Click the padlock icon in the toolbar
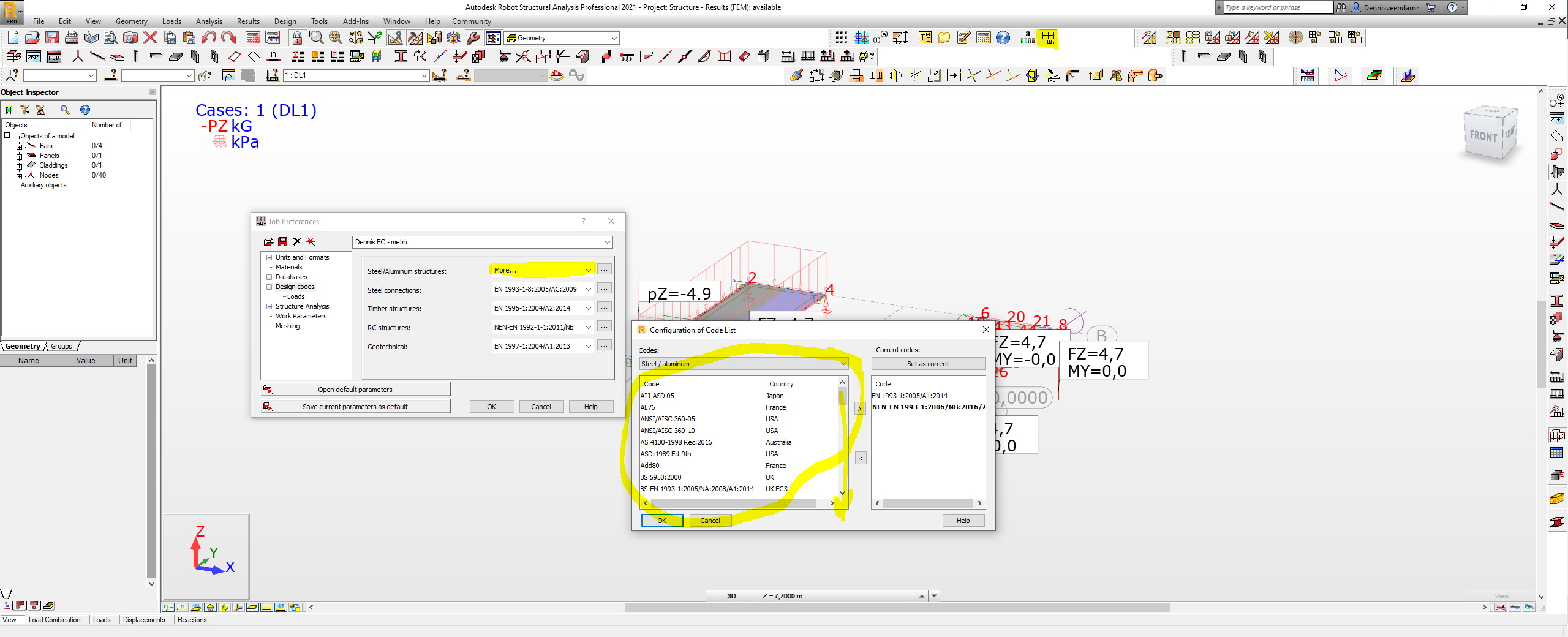The height and width of the screenshot is (637, 1568). (x=297, y=38)
